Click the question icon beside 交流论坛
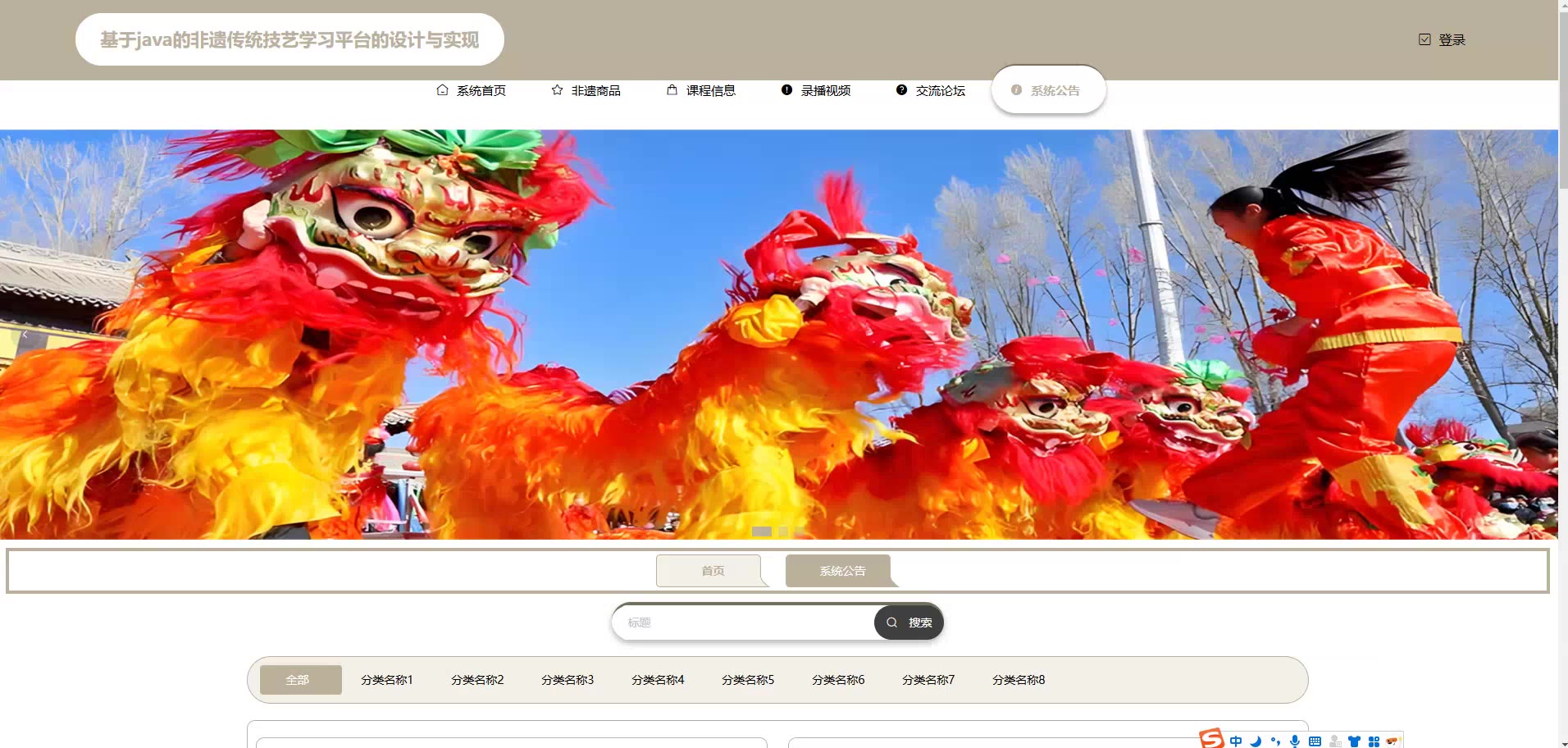 pyautogui.click(x=901, y=90)
